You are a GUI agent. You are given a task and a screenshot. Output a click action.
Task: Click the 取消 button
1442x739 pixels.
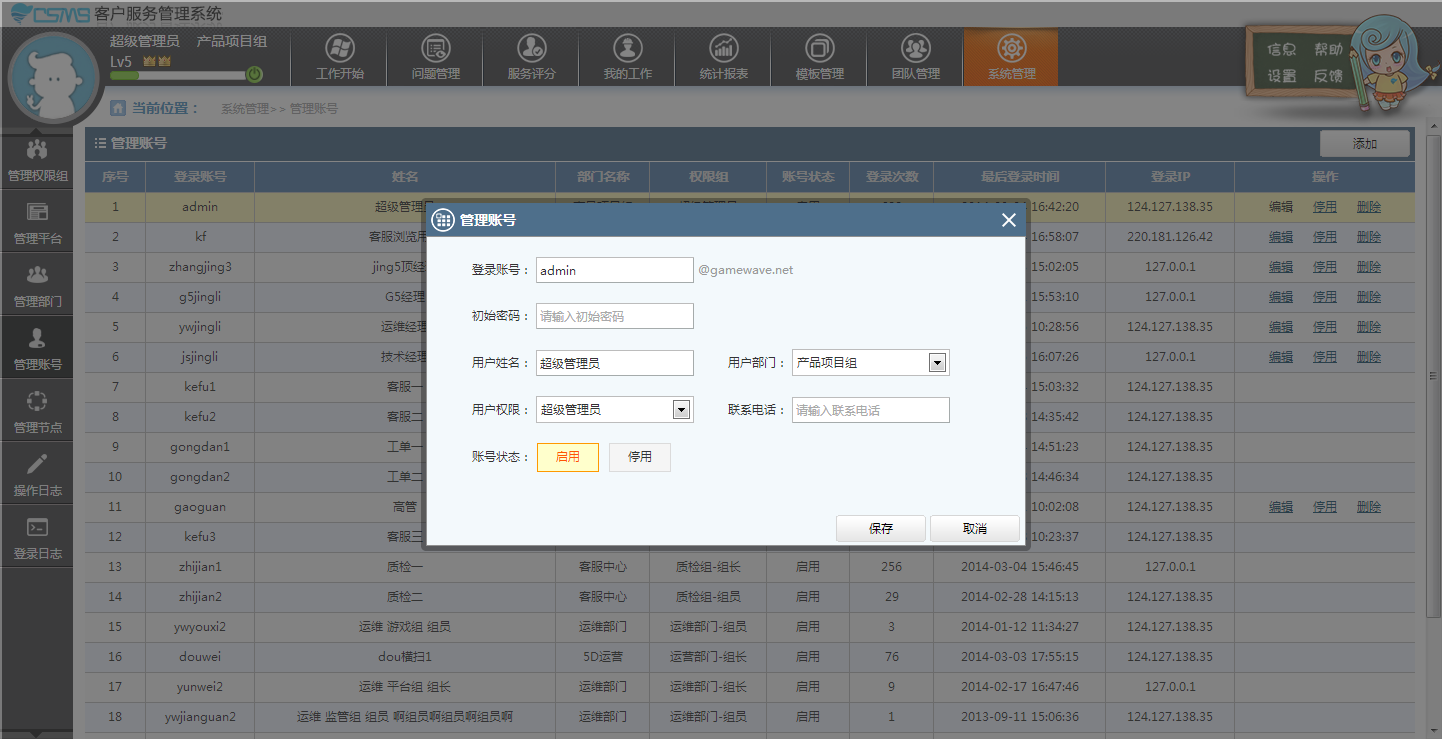[975, 529]
